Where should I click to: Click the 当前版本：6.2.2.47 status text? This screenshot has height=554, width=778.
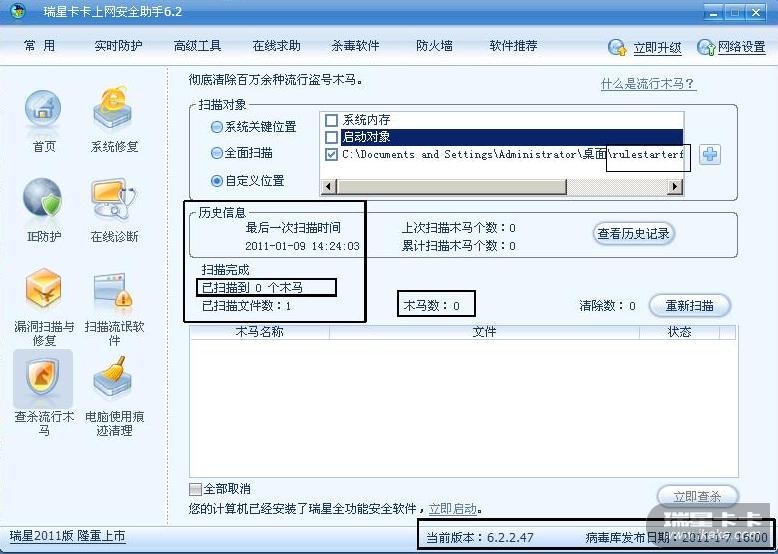tap(480, 538)
